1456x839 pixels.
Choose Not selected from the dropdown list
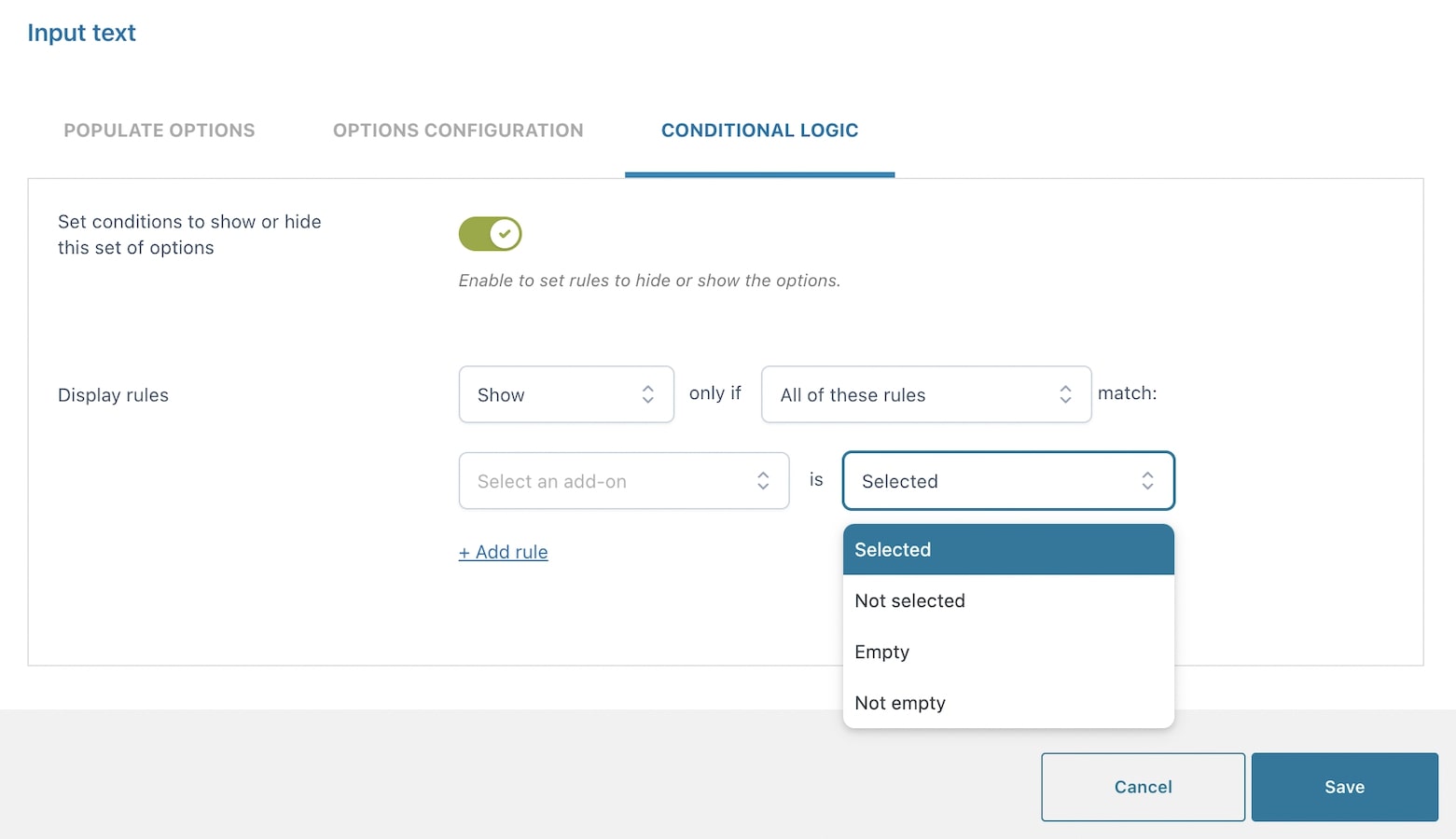click(x=1008, y=601)
